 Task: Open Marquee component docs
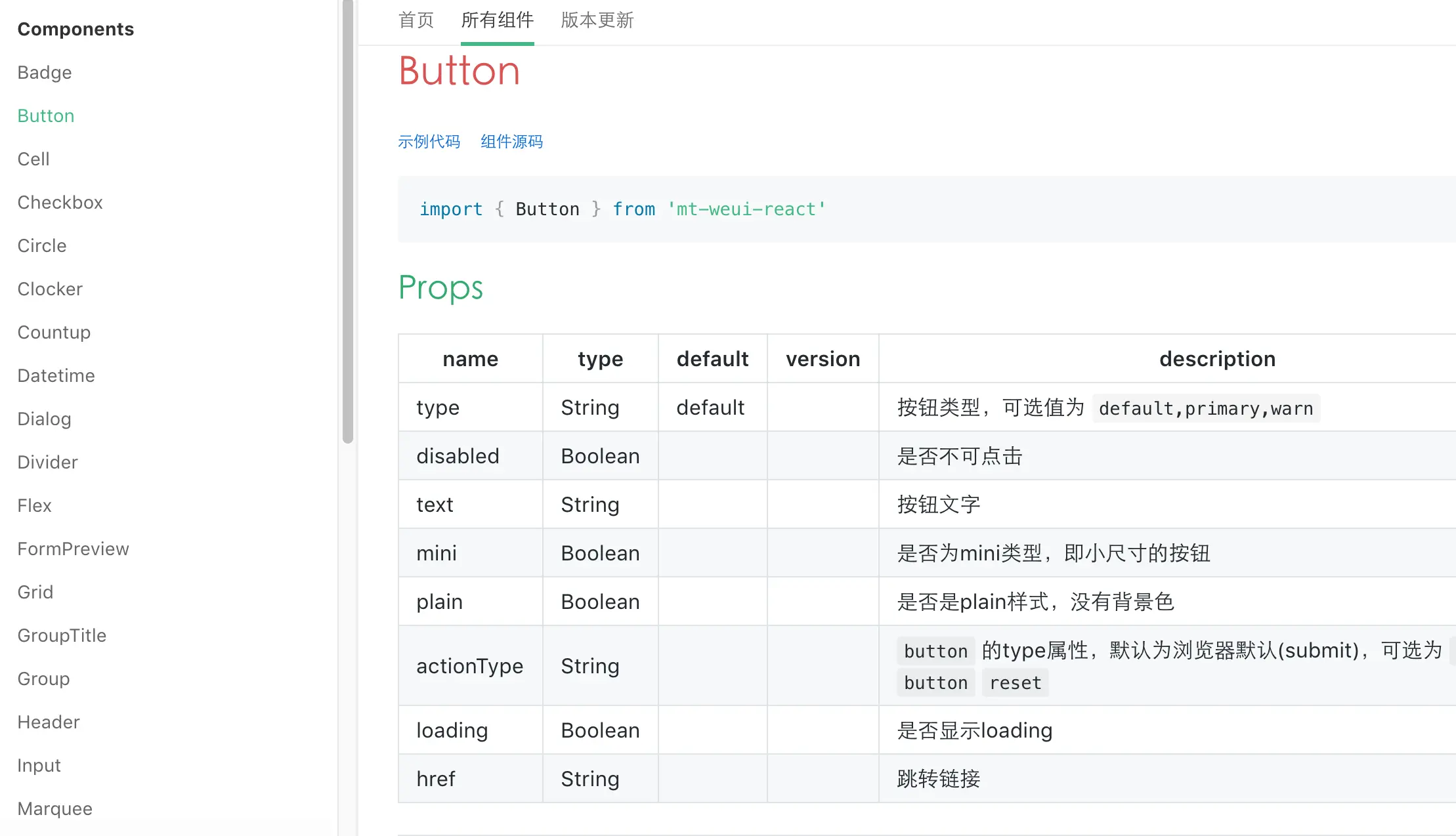tap(54, 808)
